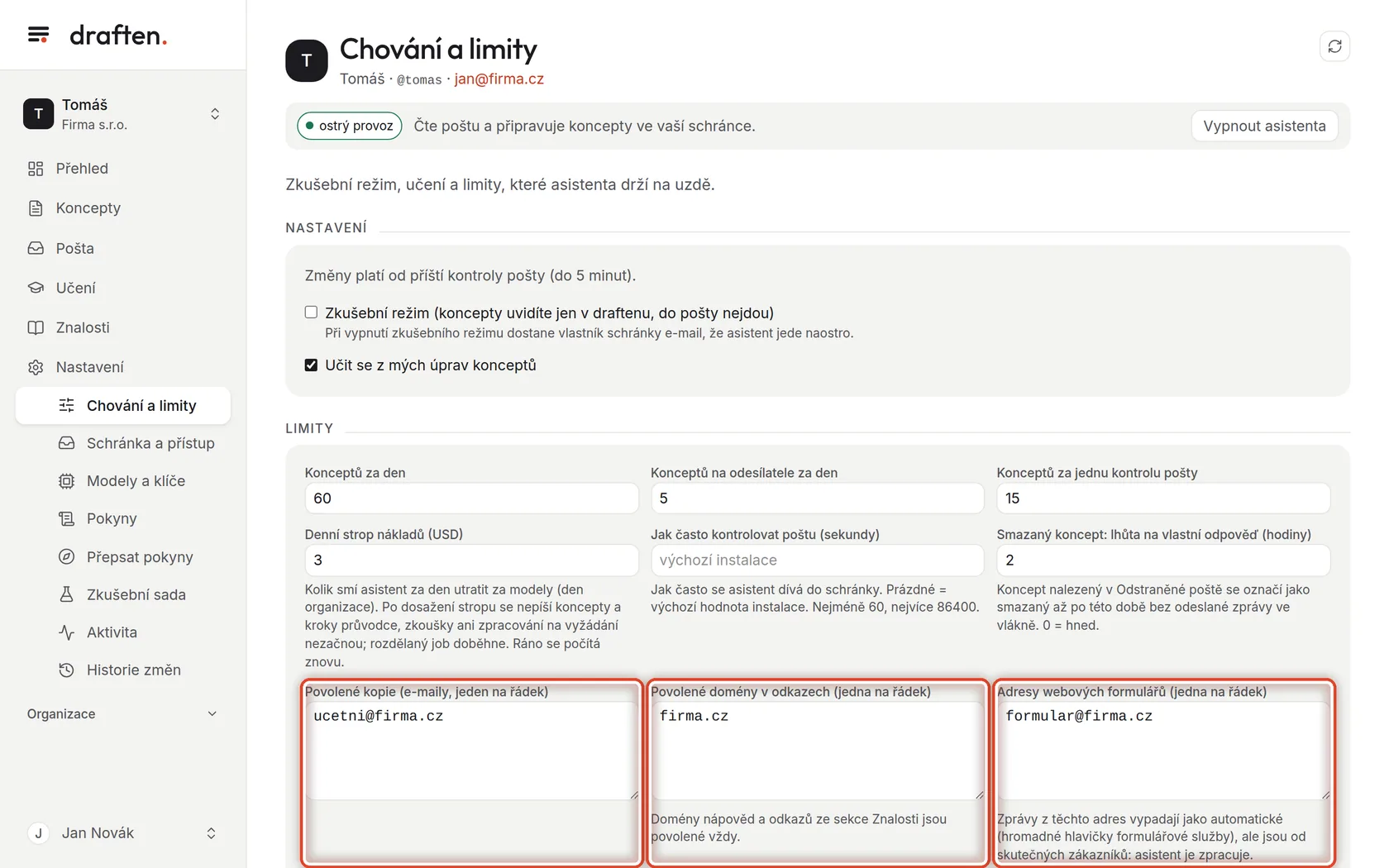Open Pošta via its inbox icon

coord(36,248)
